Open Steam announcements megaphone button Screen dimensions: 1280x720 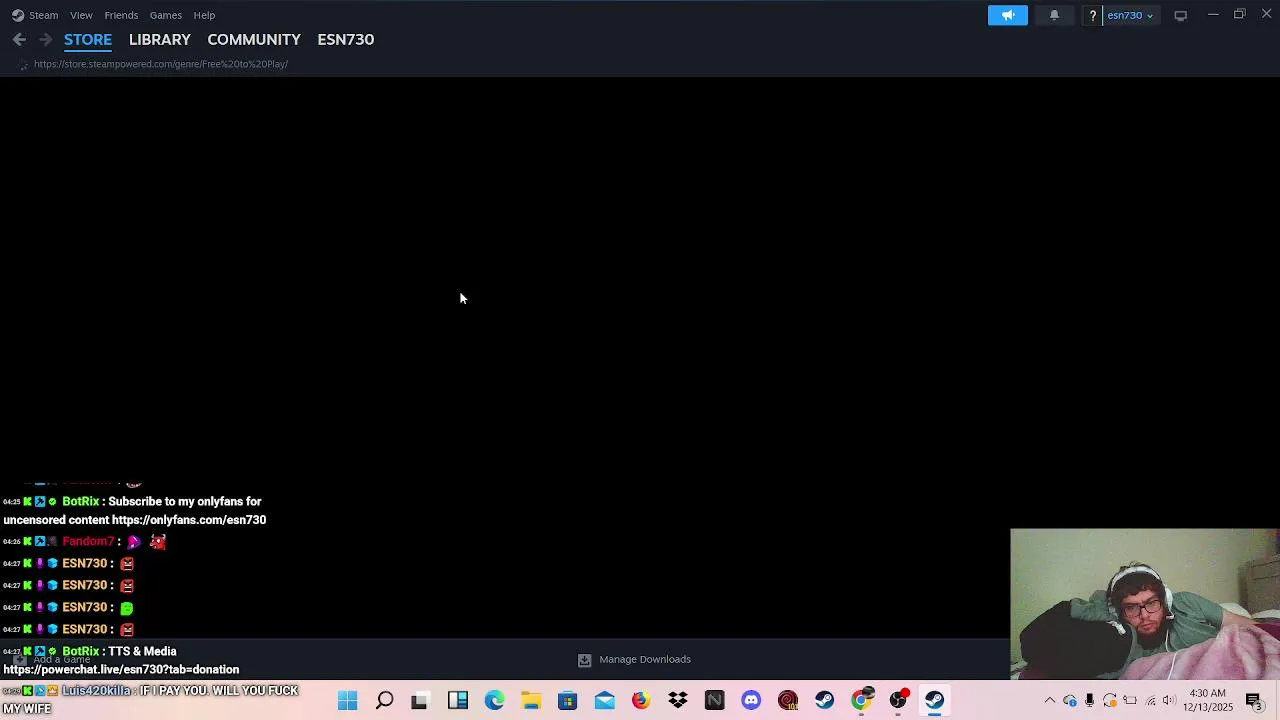1007,15
